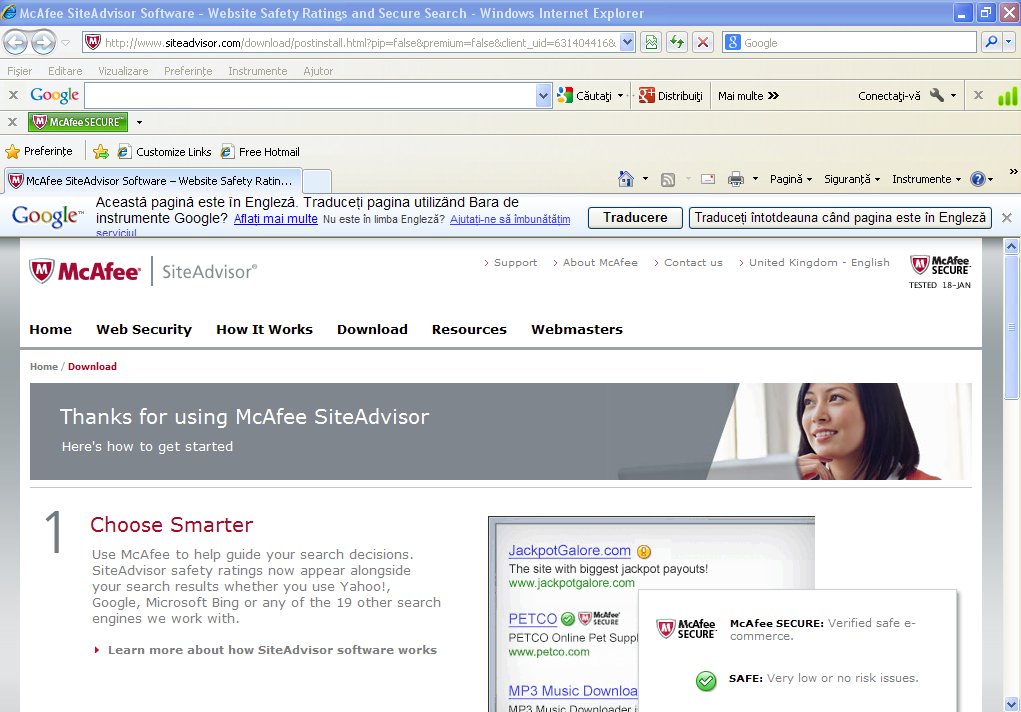Click Traduceți întotdeauna când pagina este în Engleză
1021x712 pixels.
[840, 218]
